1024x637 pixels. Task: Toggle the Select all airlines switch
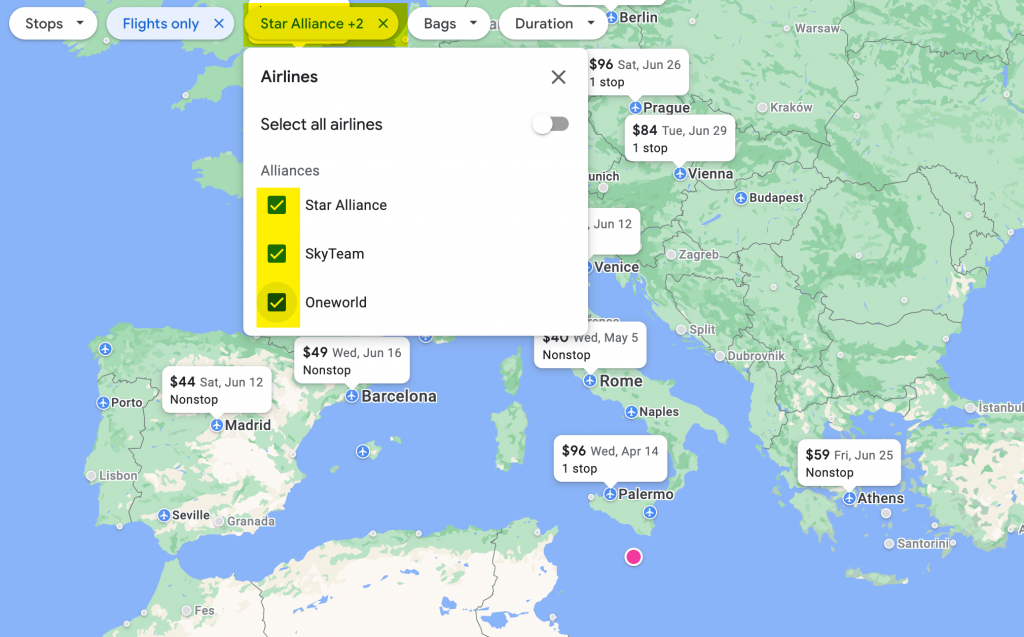[x=550, y=124]
